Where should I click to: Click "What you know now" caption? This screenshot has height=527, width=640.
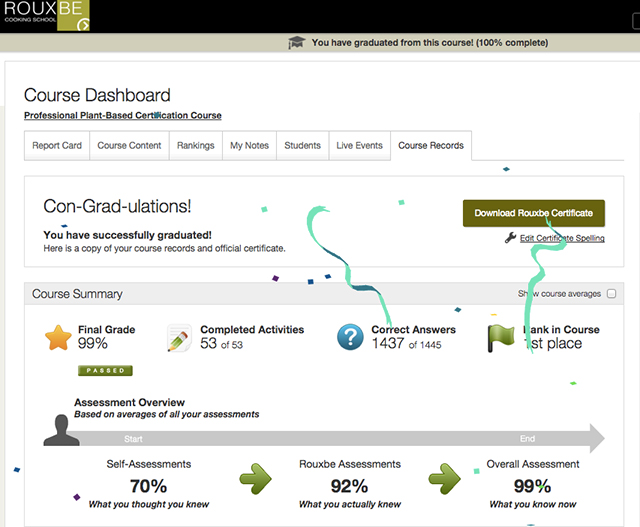tap(533, 505)
